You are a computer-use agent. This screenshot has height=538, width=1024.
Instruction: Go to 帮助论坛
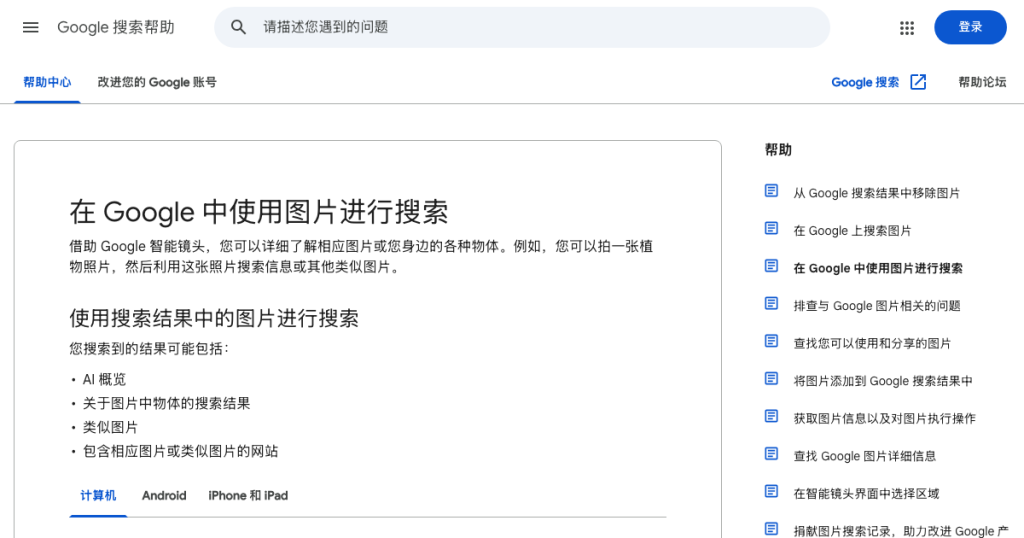coord(982,82)
